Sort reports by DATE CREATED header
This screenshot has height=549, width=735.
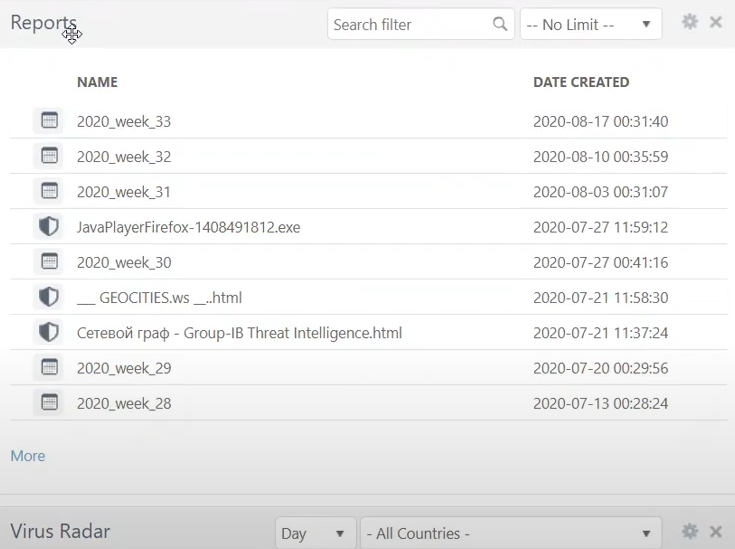581,82
